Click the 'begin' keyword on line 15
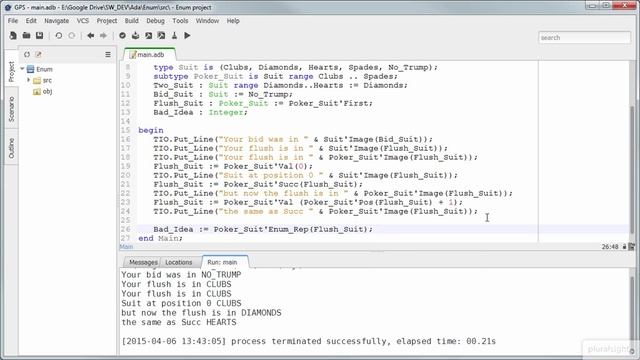Screen dimensions: 640x360 [x=151, y=130]
